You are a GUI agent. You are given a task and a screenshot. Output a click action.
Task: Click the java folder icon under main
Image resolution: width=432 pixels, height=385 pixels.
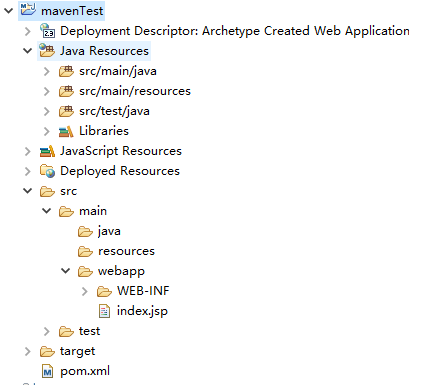(x=85, y=231)
